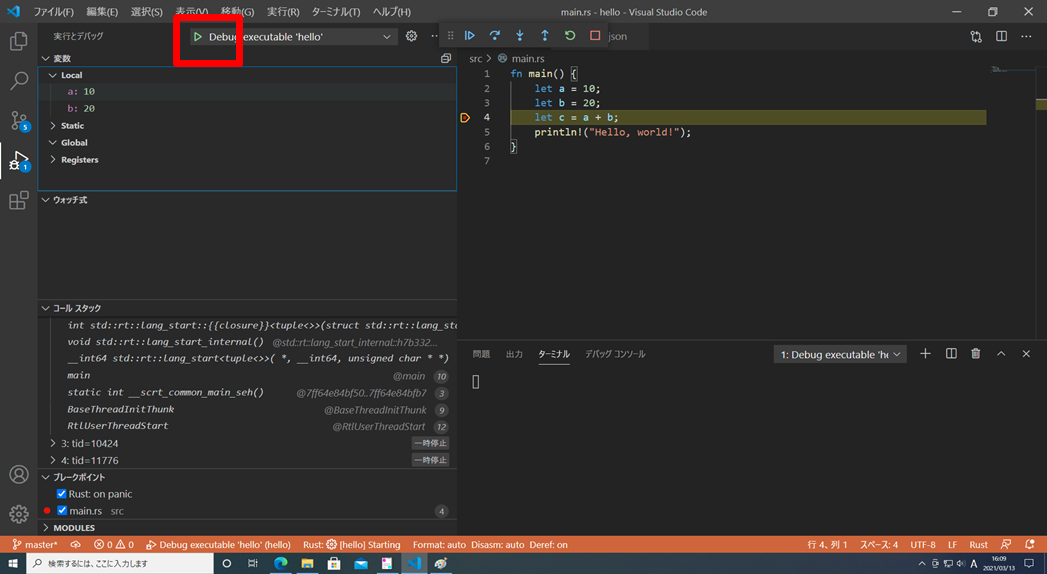Open the 実行(R) menu

[283, 12]
